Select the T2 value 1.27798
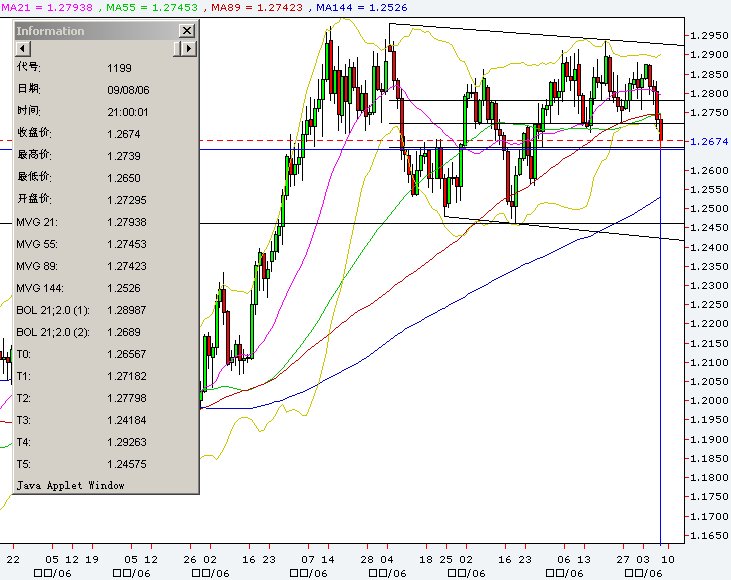This screenshot has height=580, width=731. 127,398
